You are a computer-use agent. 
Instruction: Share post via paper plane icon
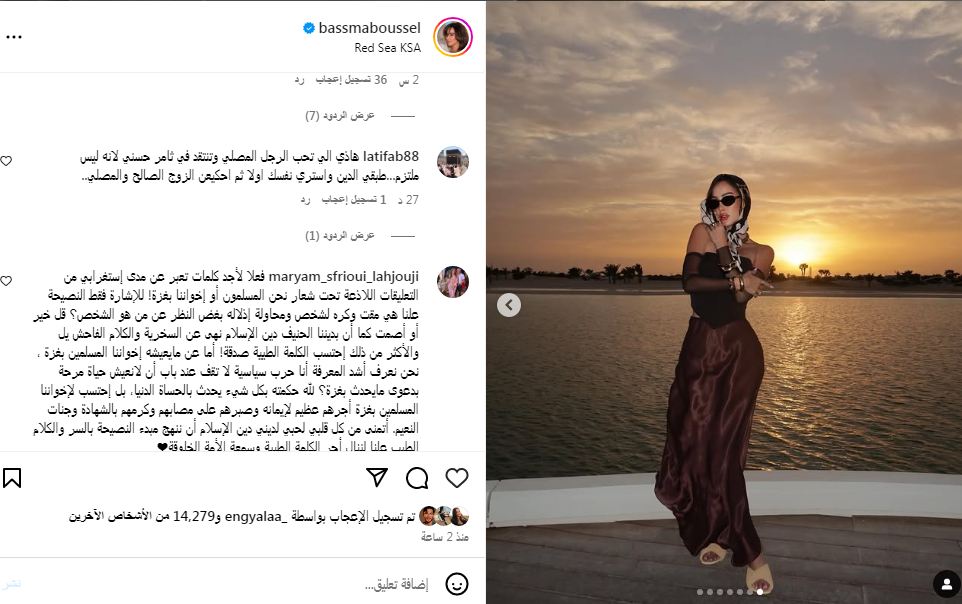377,478
